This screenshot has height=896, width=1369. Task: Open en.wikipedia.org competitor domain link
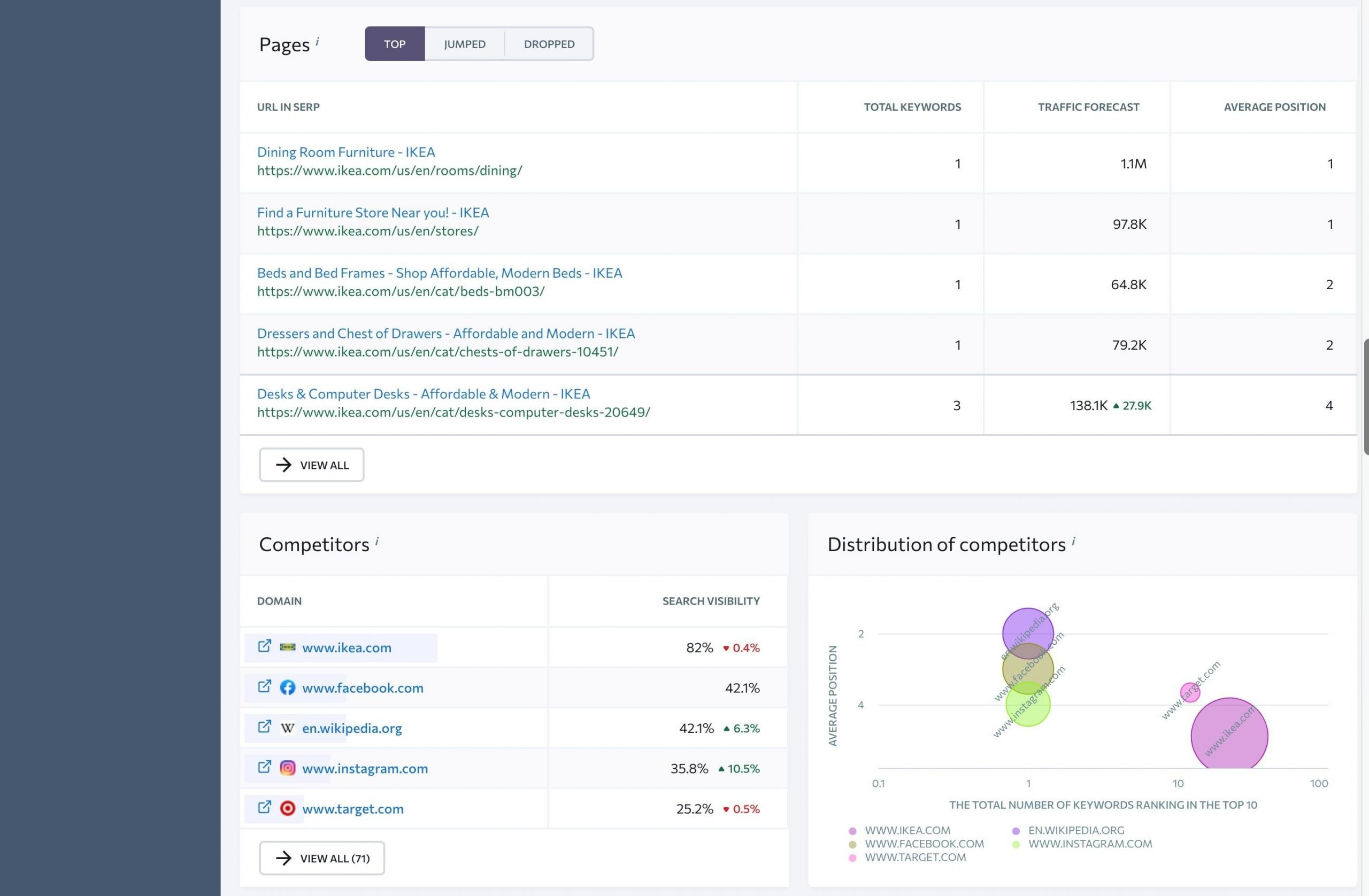pyautogui.click(x=352, y=728)
